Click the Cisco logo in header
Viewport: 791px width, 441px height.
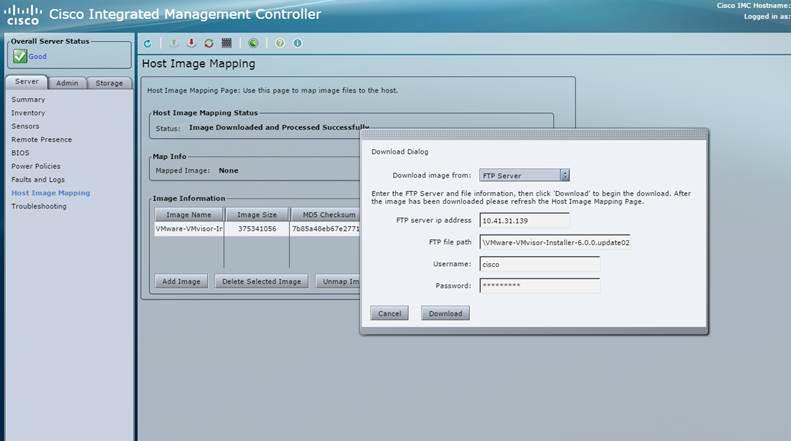tap(23, 15)
